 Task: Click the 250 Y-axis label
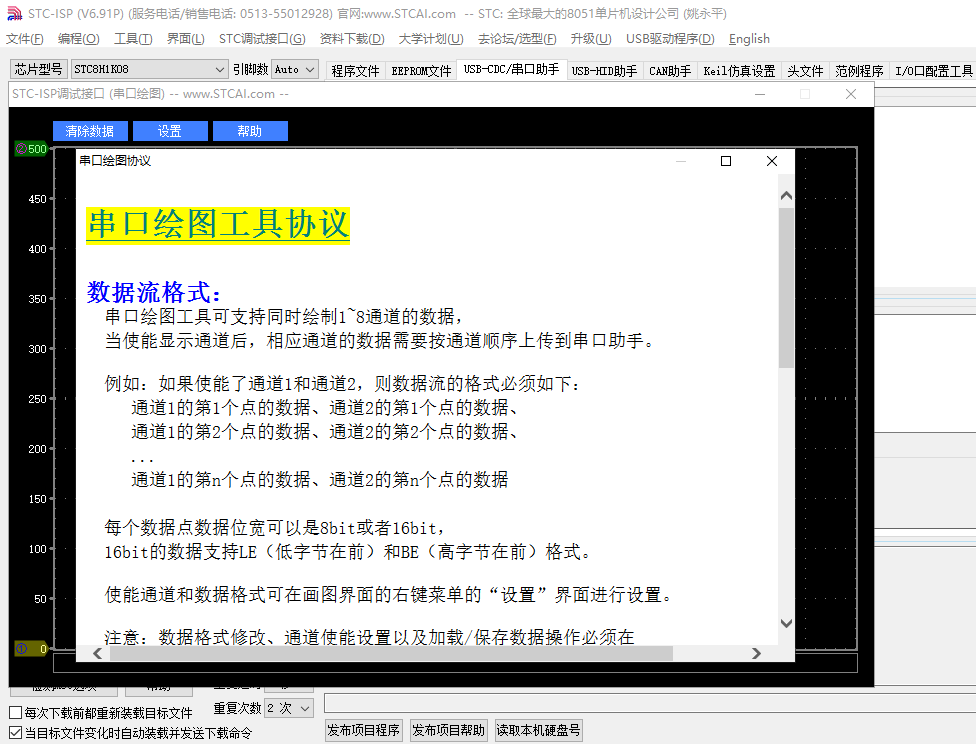[37, 399]
